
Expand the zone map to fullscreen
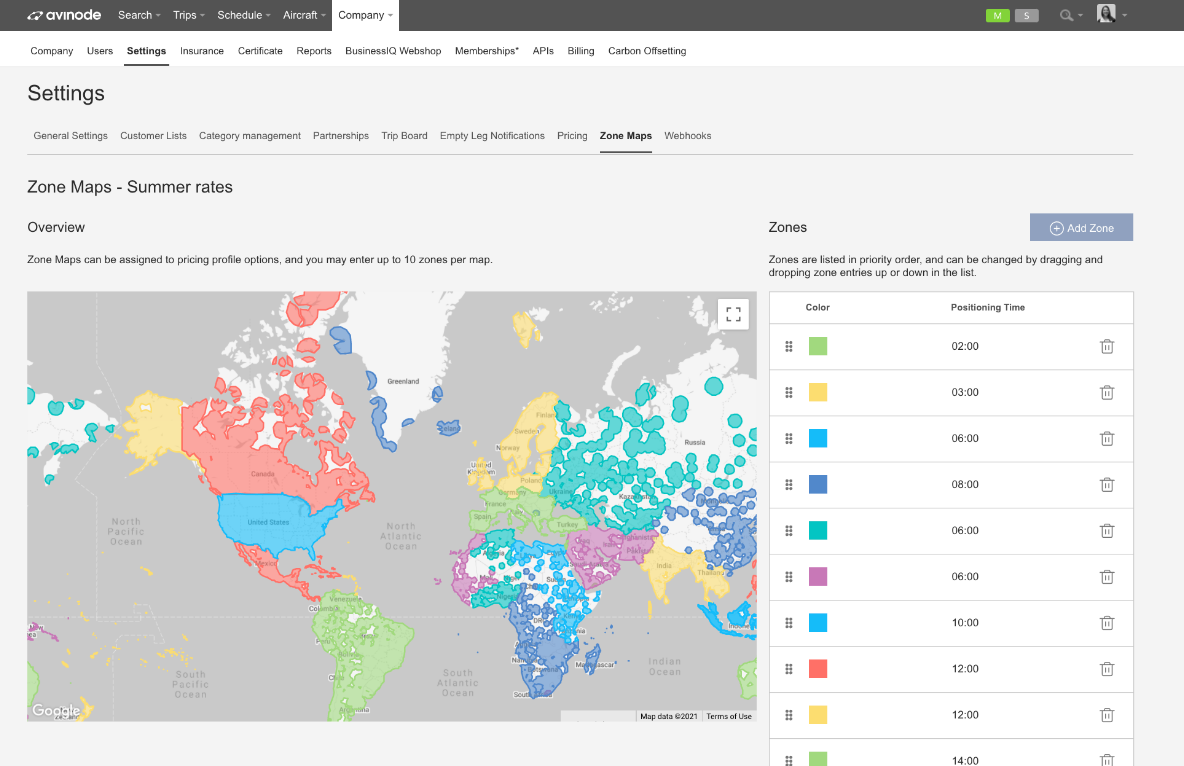click(733, 314)
